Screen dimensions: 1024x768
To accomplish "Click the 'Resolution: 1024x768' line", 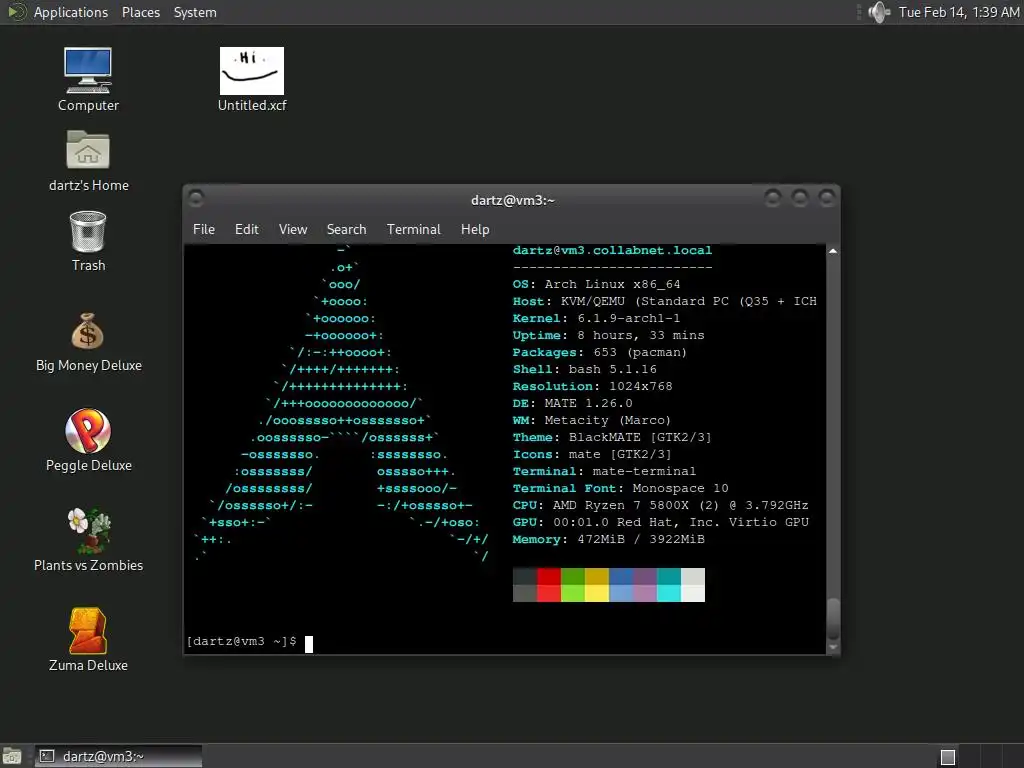I will [x=592, y=386].
